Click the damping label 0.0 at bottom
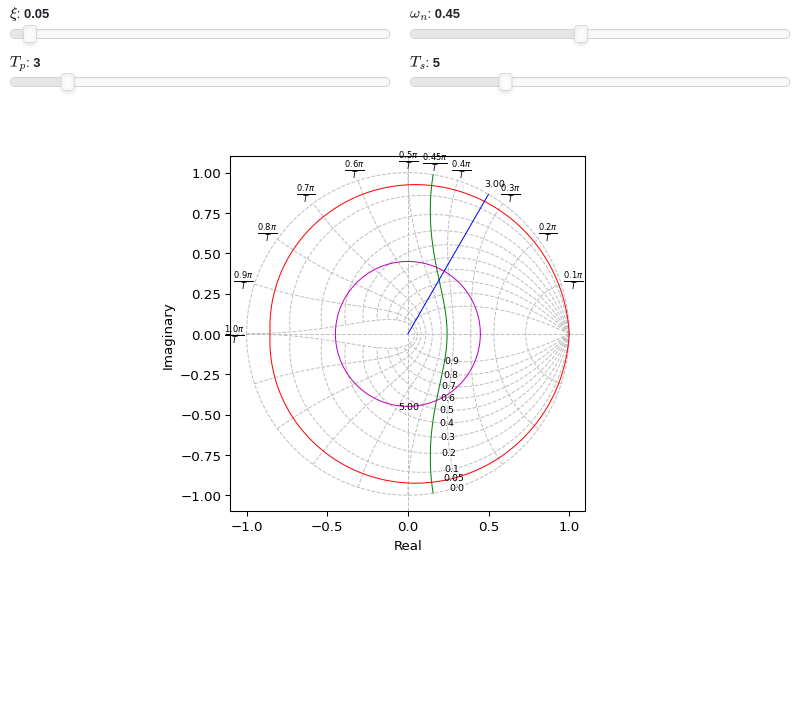 457,488
